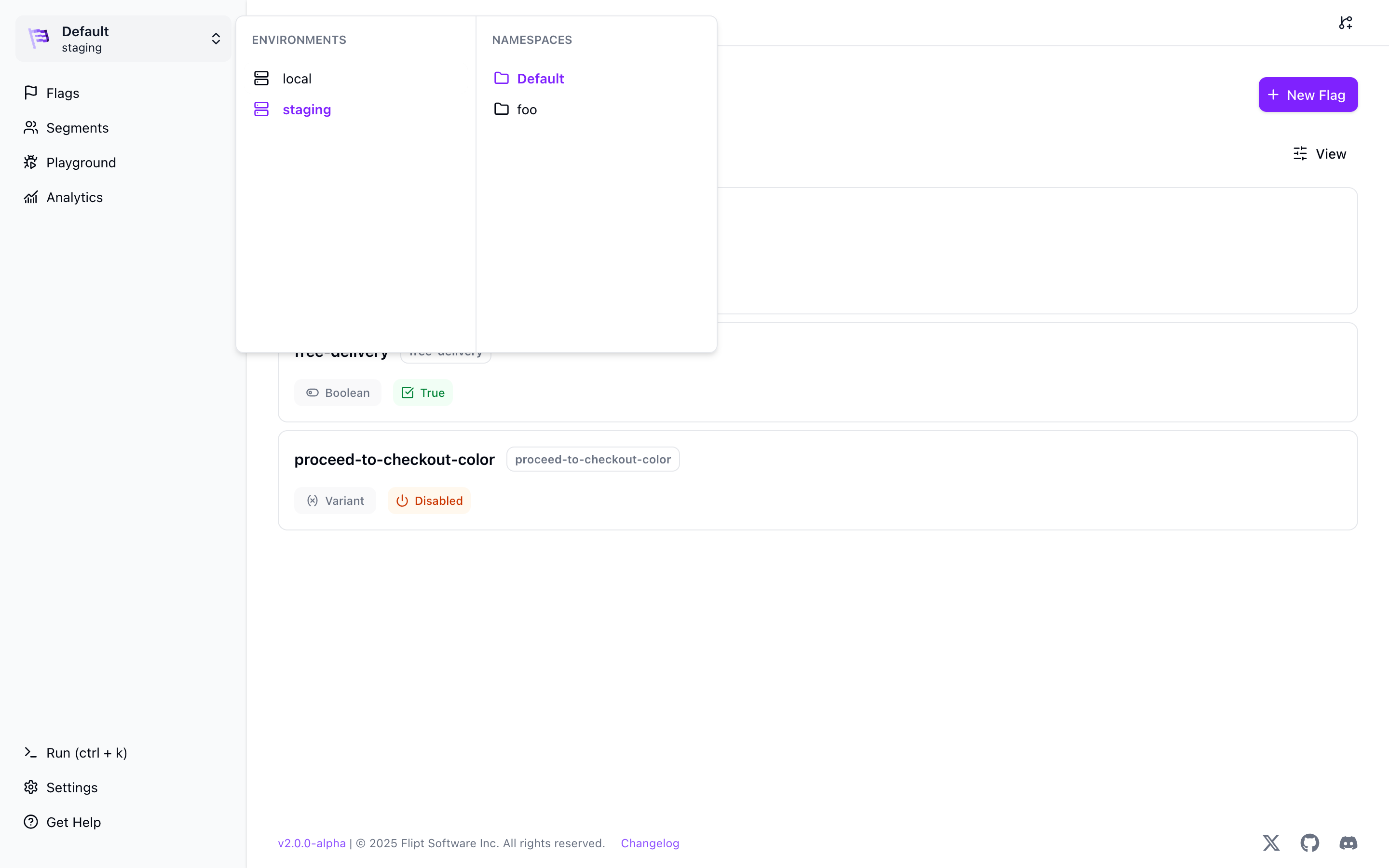Open the Changelog link

[x=650, y=843]
